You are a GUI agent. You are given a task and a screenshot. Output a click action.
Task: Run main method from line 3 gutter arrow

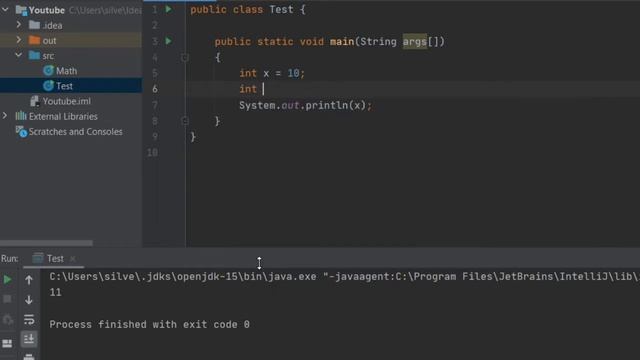(x=169, y=41)
